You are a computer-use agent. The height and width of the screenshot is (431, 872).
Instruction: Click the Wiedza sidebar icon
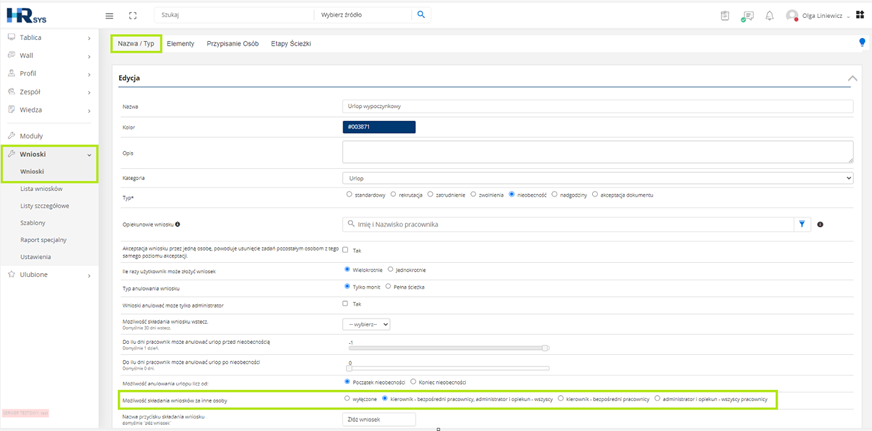pos(11,110)
